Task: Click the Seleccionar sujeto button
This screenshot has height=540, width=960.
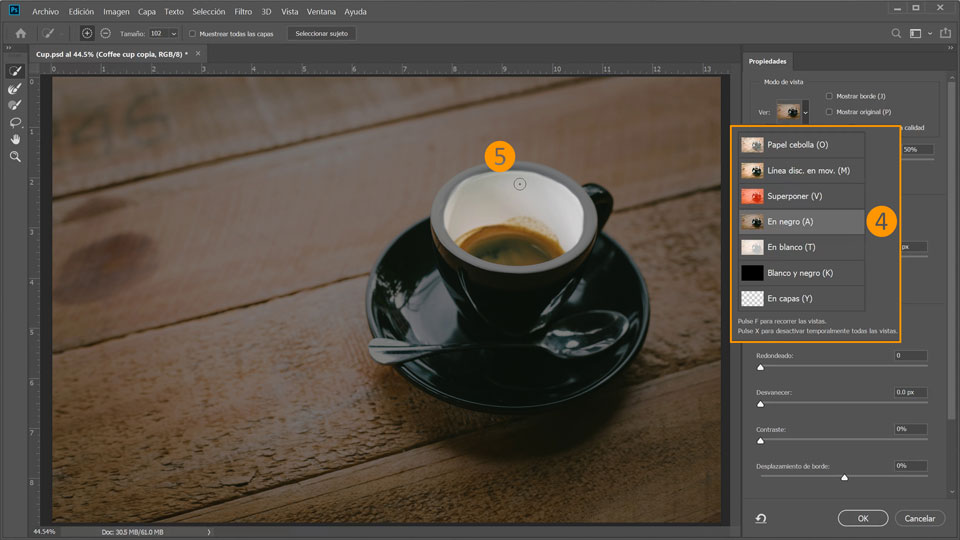Action: pos(321,33)
